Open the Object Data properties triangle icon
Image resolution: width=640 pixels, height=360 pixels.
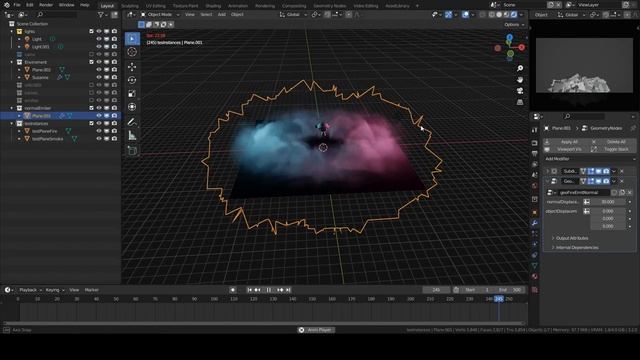pos(534,265)
